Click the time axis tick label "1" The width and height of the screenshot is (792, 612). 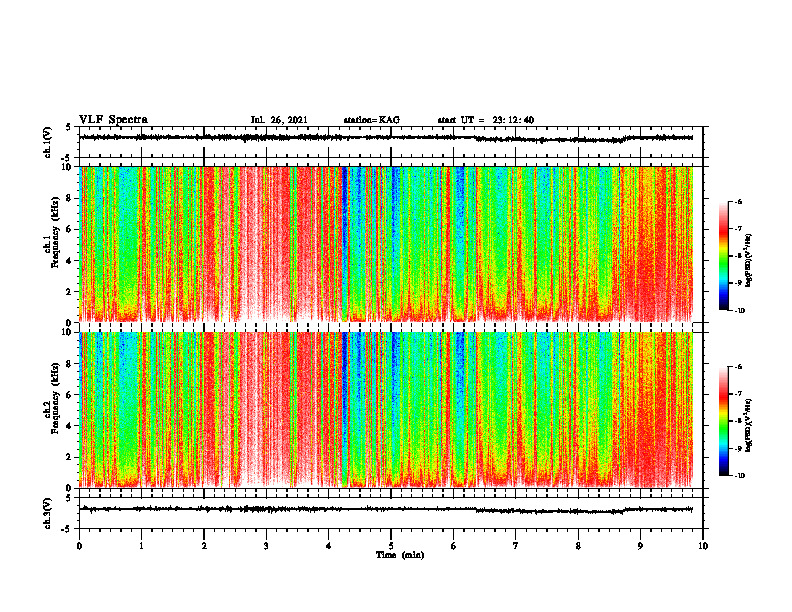[x=141, y=546]
